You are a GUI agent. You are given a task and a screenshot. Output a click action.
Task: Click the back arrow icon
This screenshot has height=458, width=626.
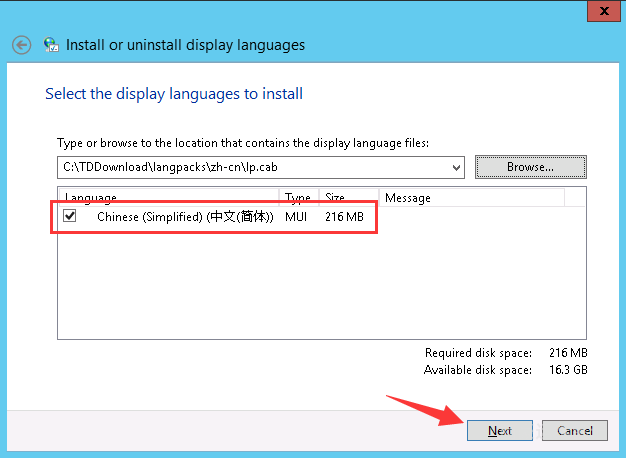pyautogui.click(x=22, y=45)
